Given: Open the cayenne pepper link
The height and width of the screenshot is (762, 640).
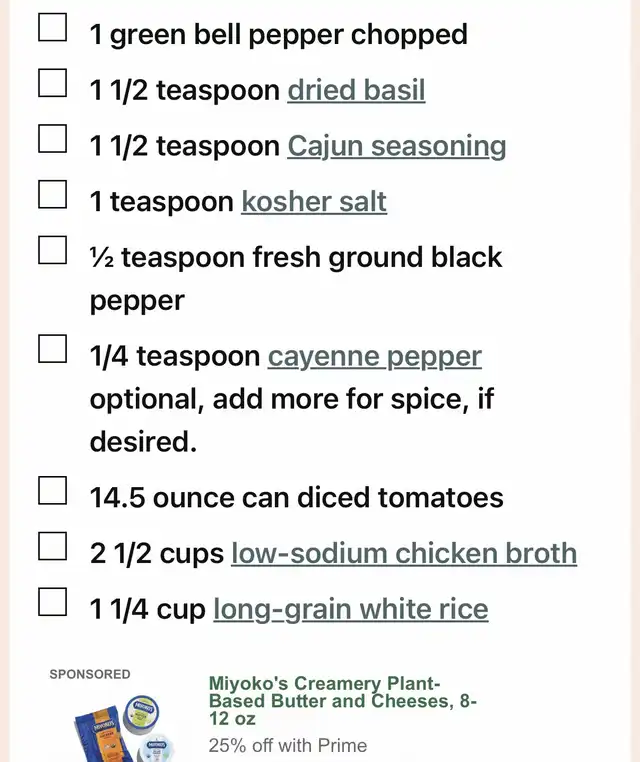Looking at the screenshot, I should click(374, 357).
